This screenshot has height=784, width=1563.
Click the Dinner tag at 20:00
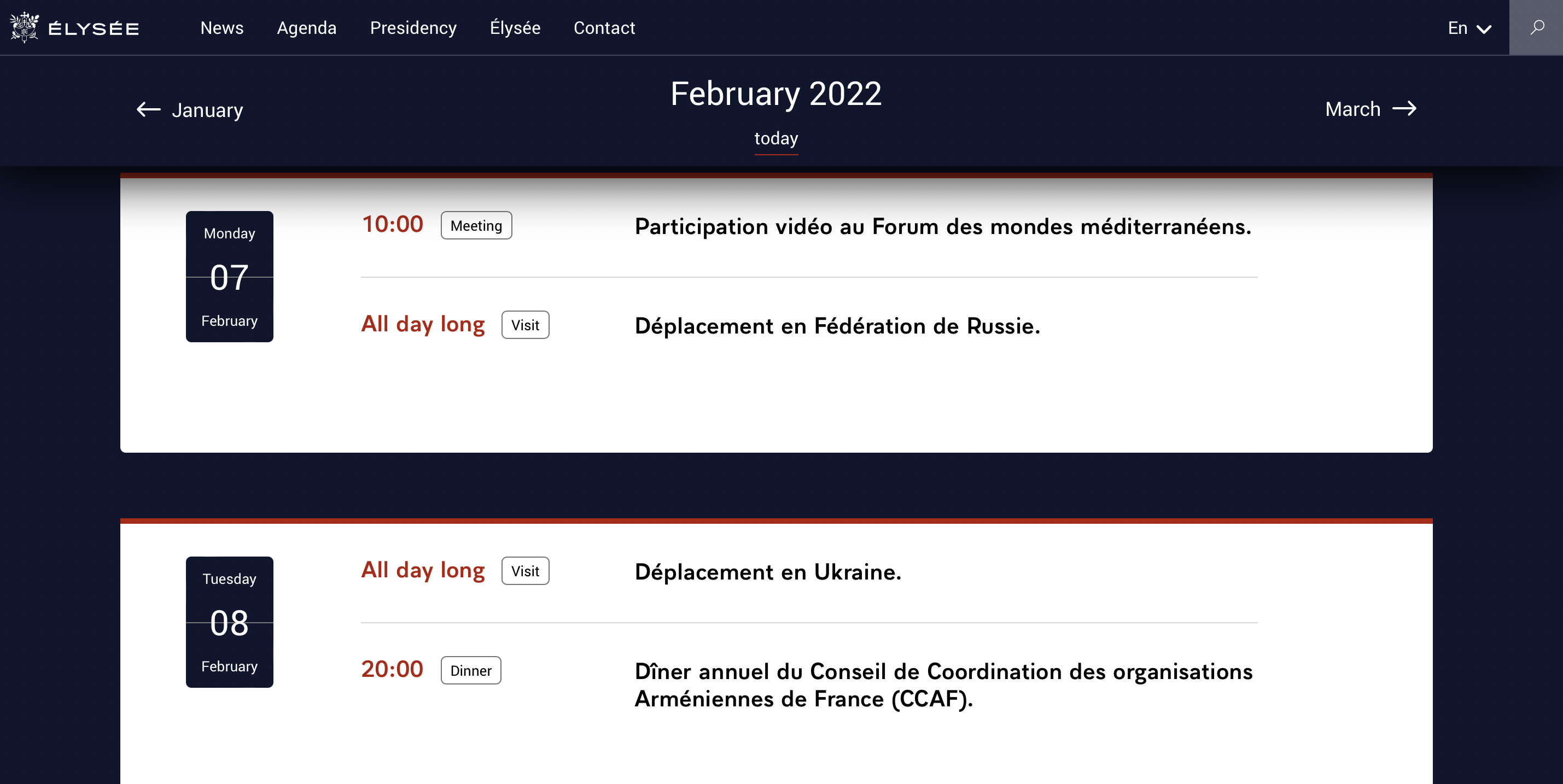tap(471, 671)
